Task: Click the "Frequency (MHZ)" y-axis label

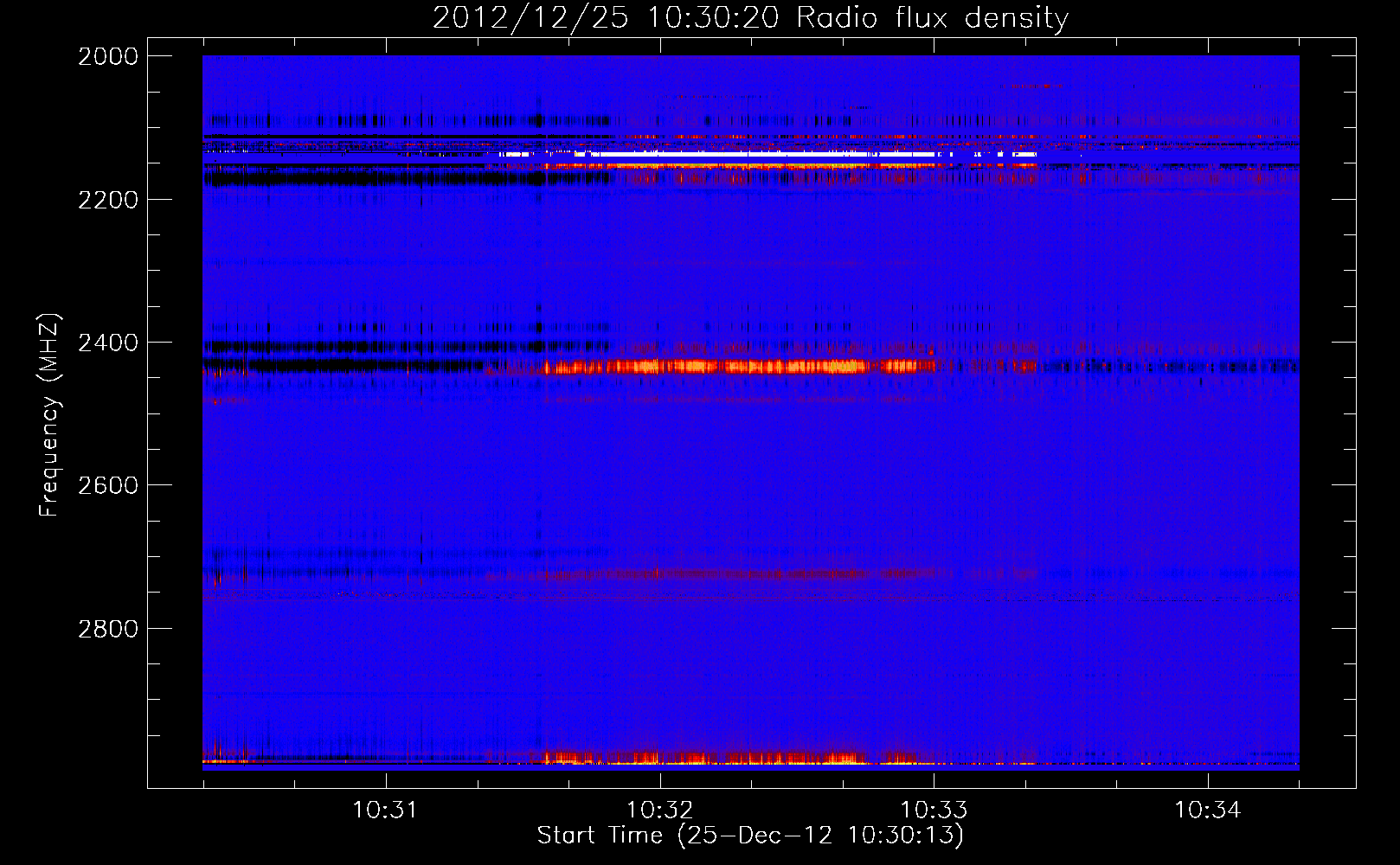Action: [x=49, y=415]
